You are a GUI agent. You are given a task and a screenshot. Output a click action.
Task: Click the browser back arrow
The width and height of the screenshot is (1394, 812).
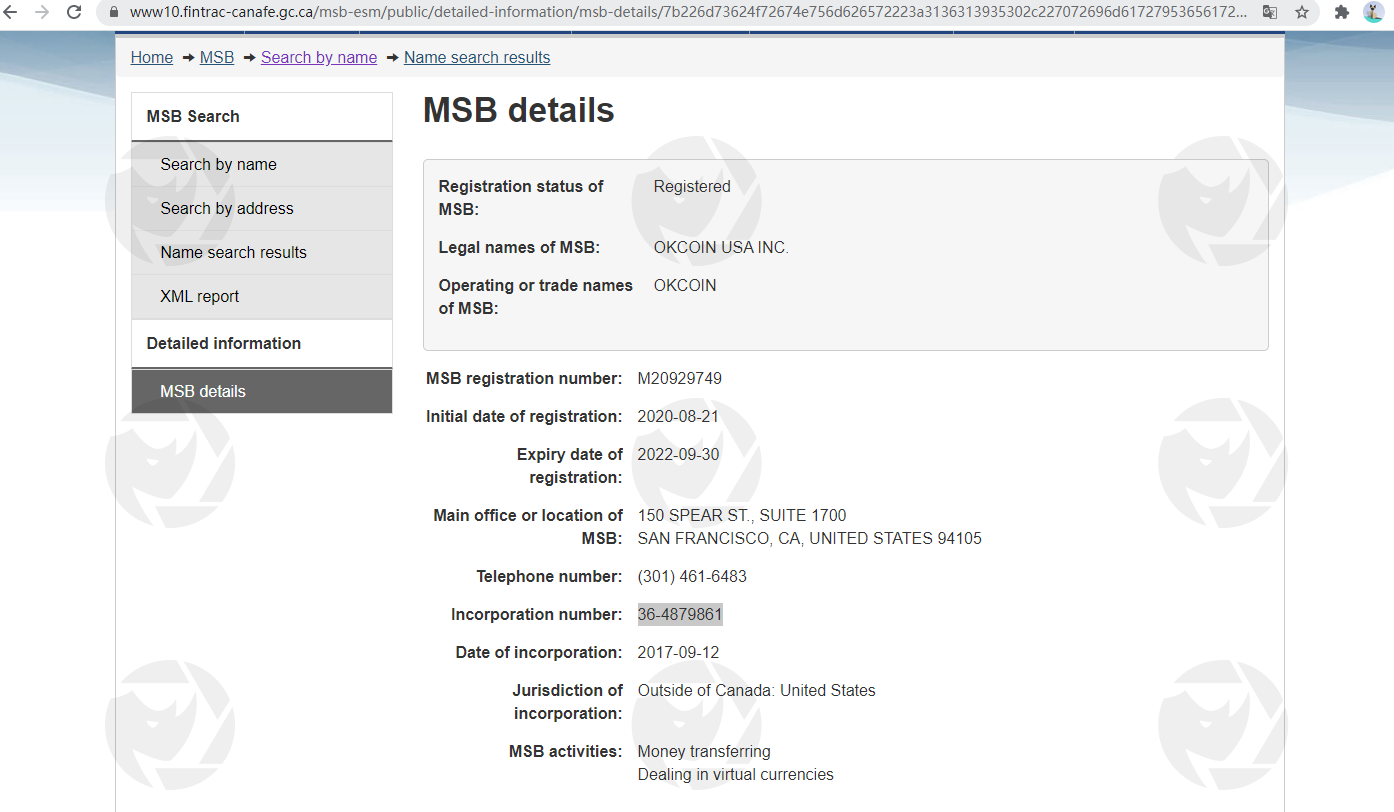click(11, 12)
